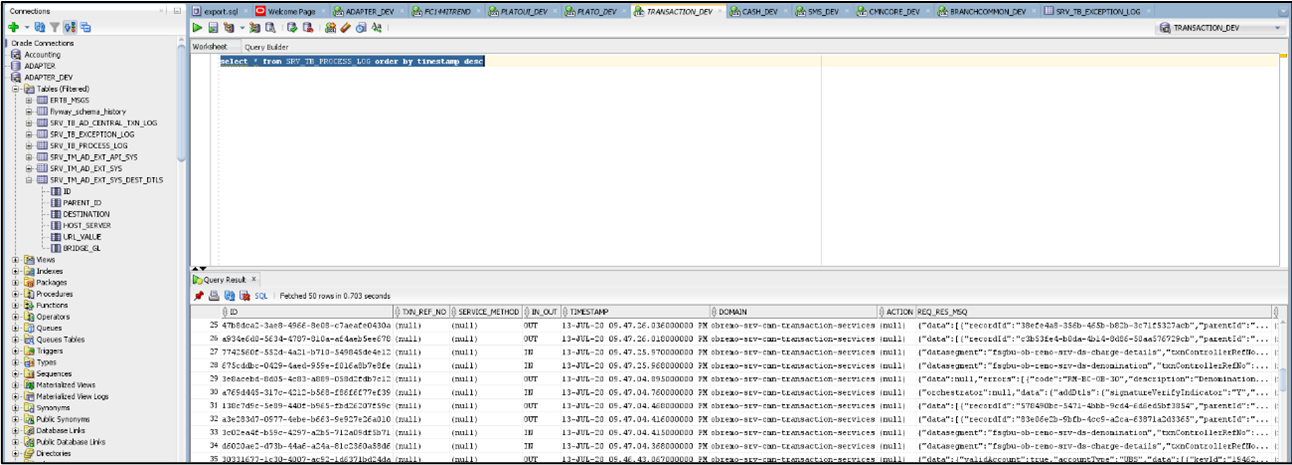This screenshot has height=465, width=1292.
Task: Click the Clear eraser icon in the worksheet toolbar
Action: (345, 28)
